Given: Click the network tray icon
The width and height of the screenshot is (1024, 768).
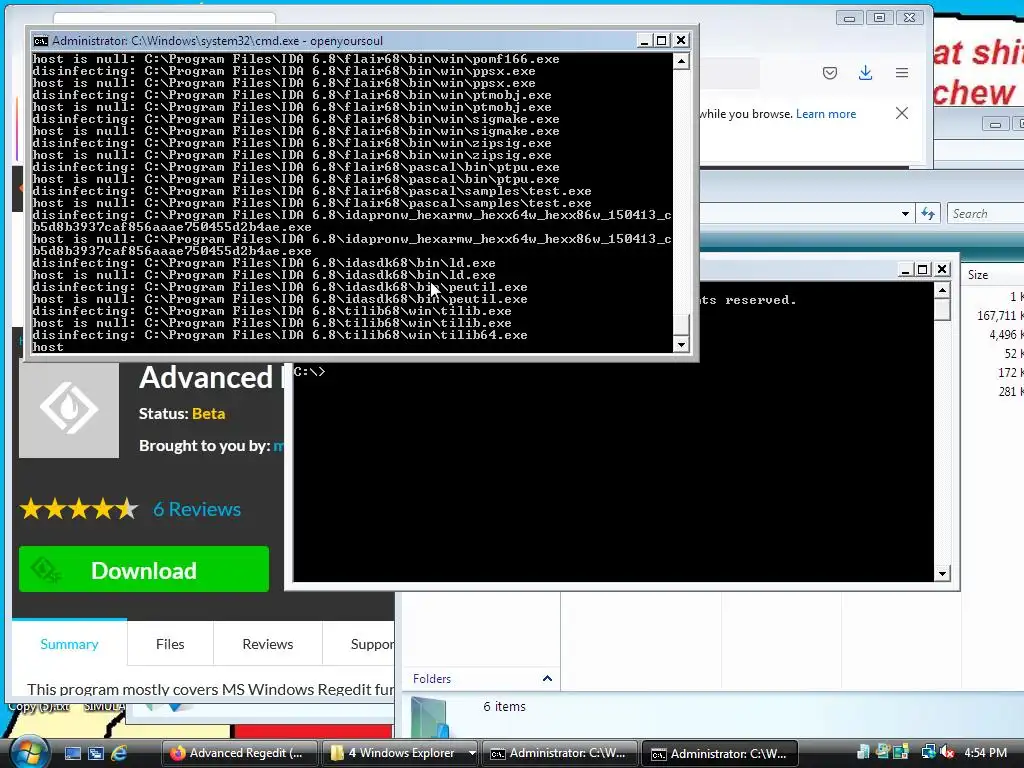Looking at the screenshot, I should [x=928, y=753].
